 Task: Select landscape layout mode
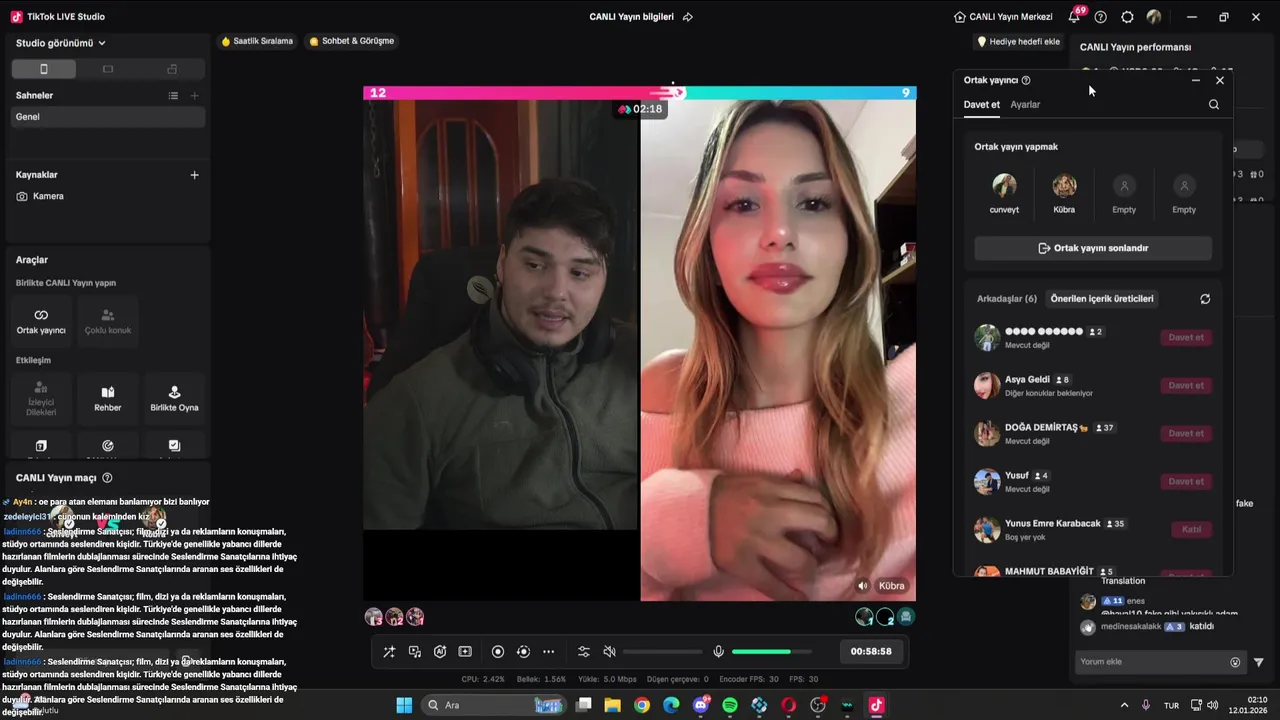[108, 69]
